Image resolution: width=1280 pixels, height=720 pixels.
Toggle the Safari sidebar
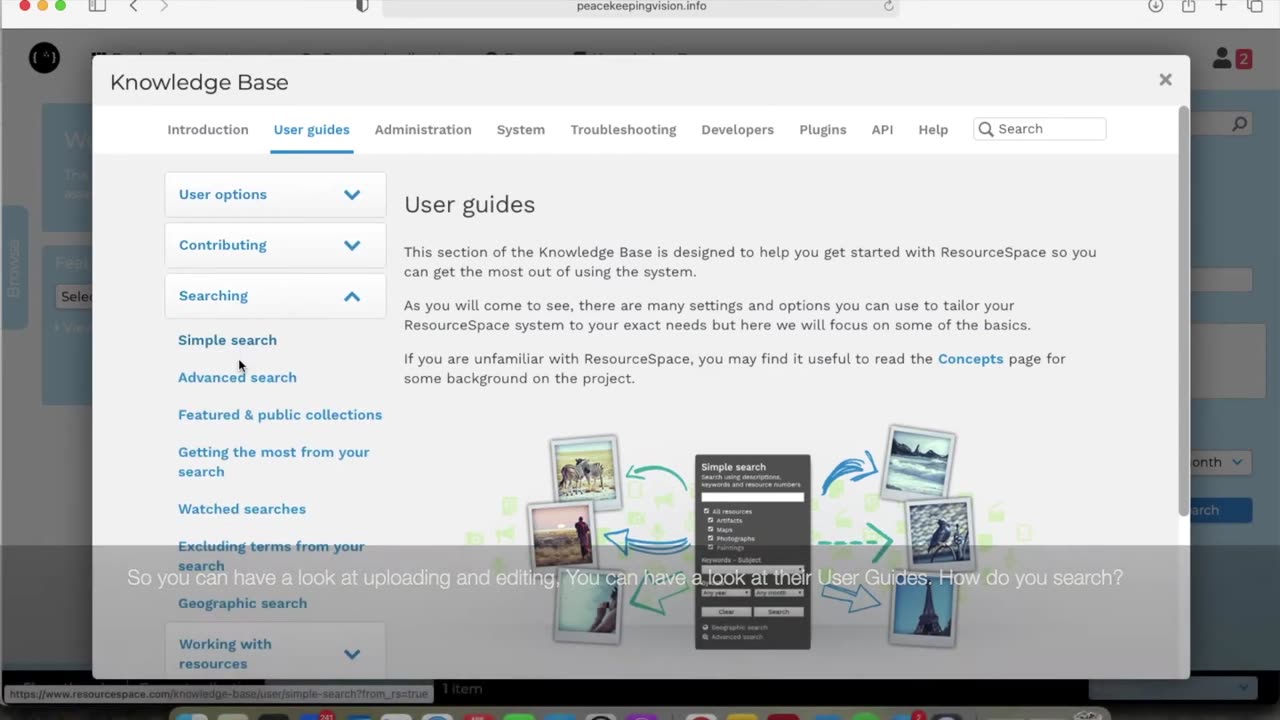[x=97, y=6]
